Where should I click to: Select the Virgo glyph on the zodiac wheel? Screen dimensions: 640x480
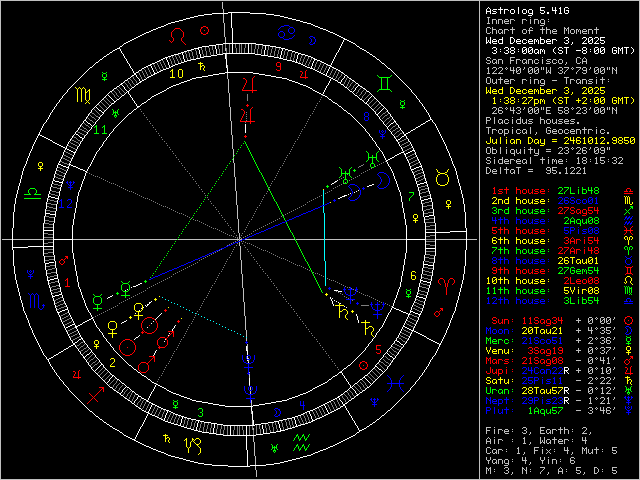[x=81, y=96]
